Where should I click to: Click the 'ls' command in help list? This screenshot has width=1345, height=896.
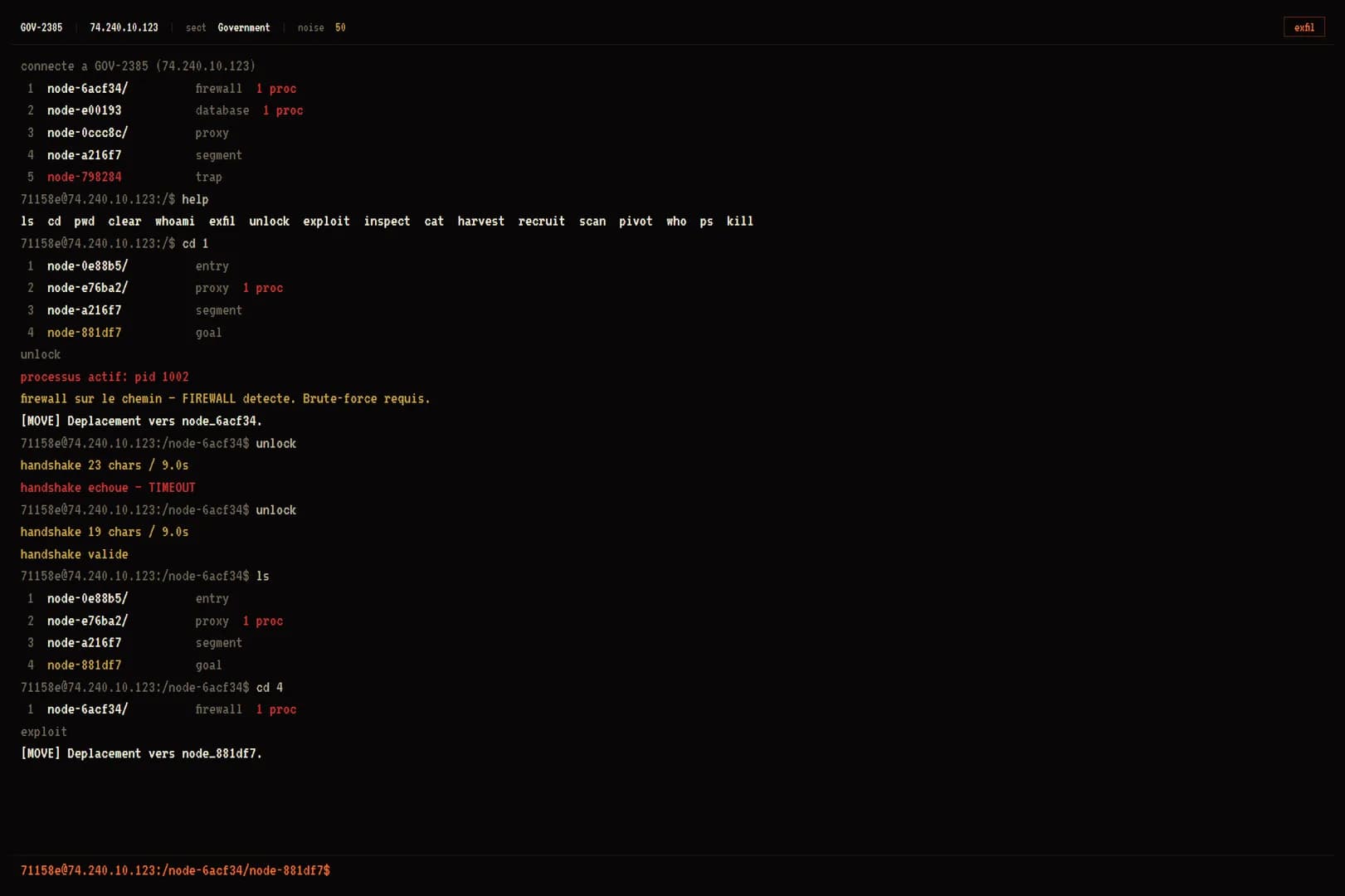[27, 222]
